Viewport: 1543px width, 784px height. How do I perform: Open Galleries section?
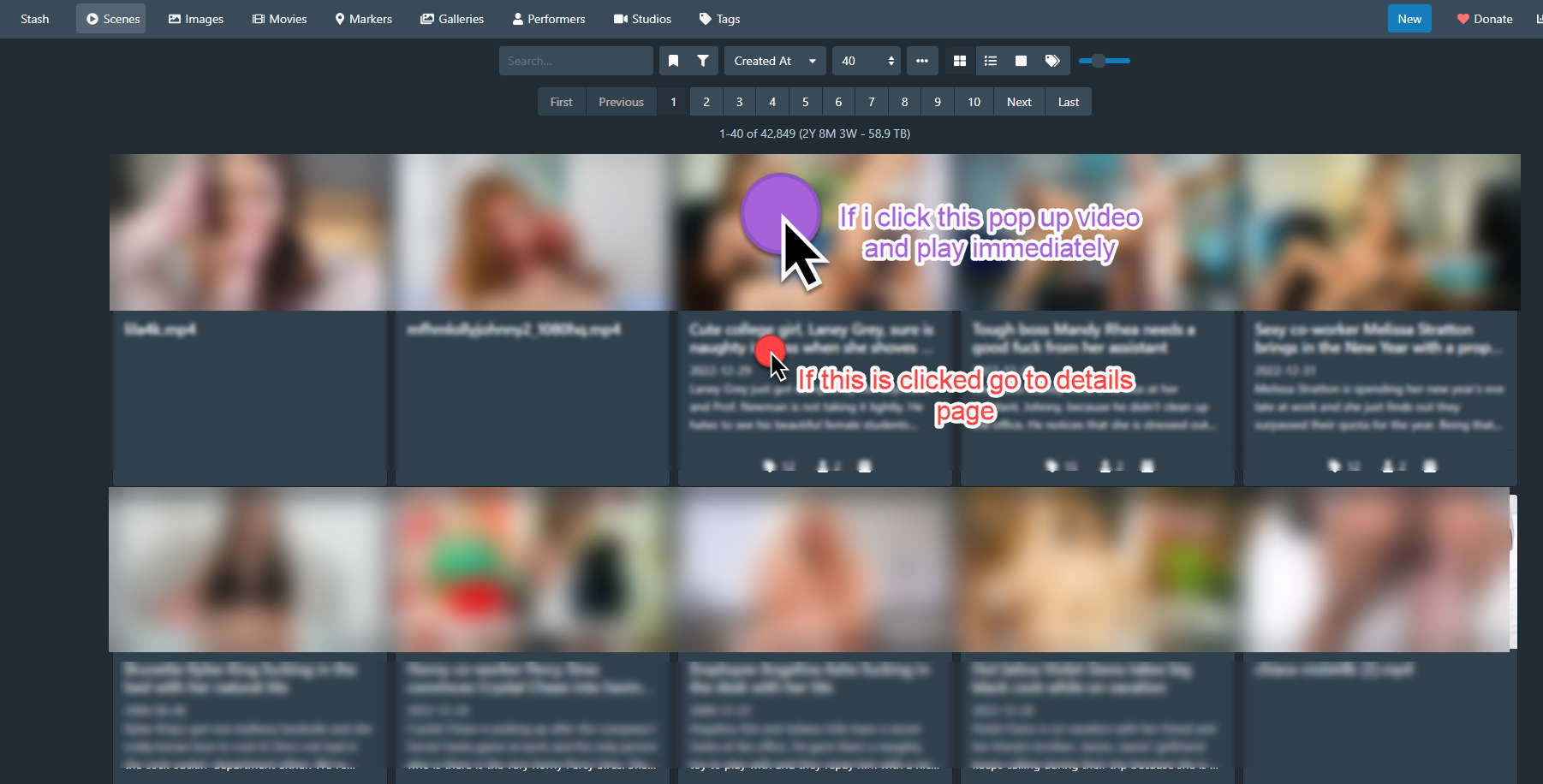[452, 19]
